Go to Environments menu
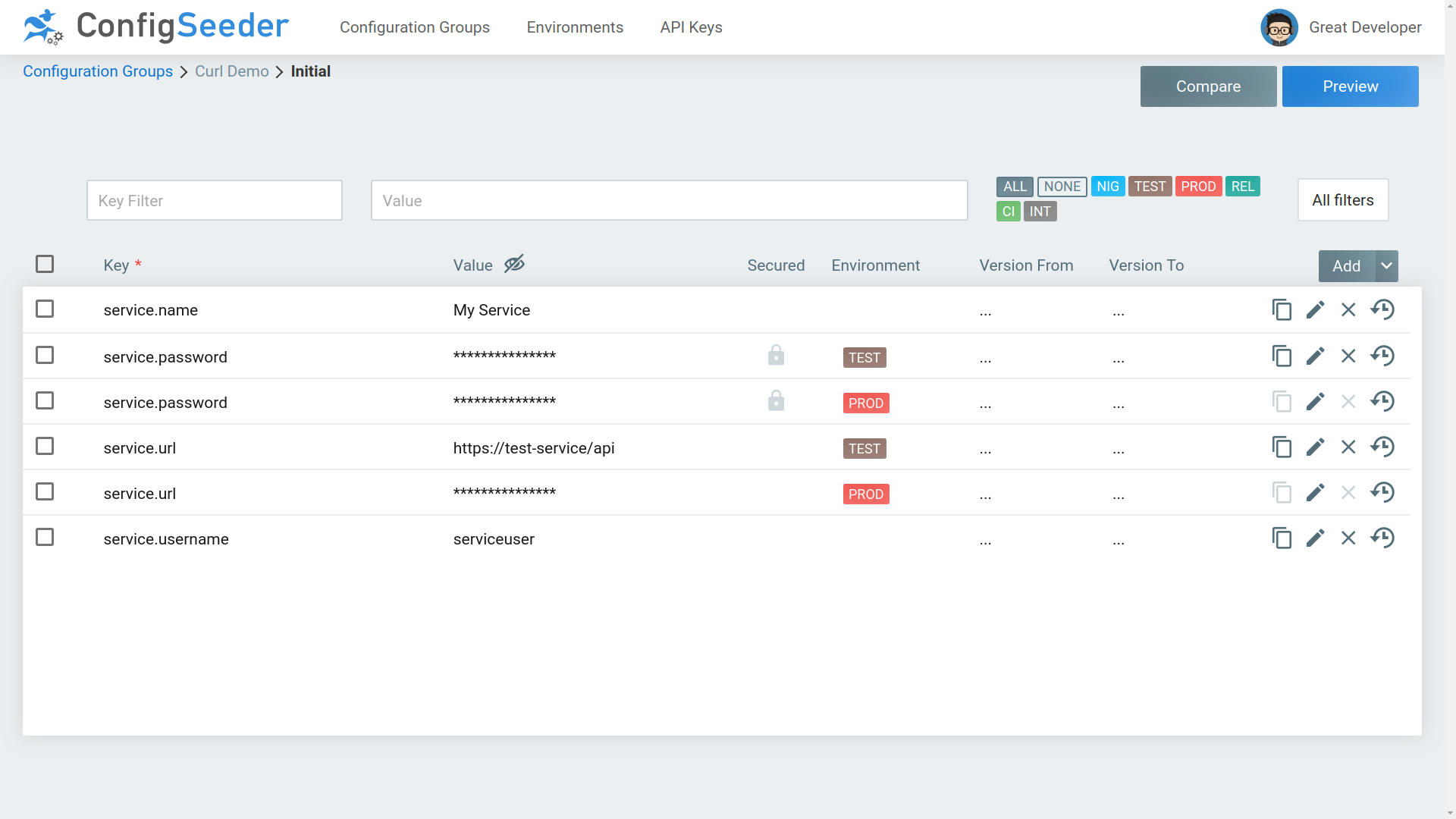1456x819 pixels. click(x=575, y=27)
